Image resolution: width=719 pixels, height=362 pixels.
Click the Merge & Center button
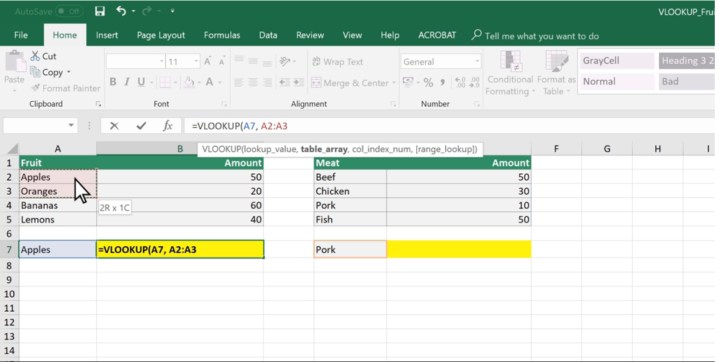coord(353,83)
